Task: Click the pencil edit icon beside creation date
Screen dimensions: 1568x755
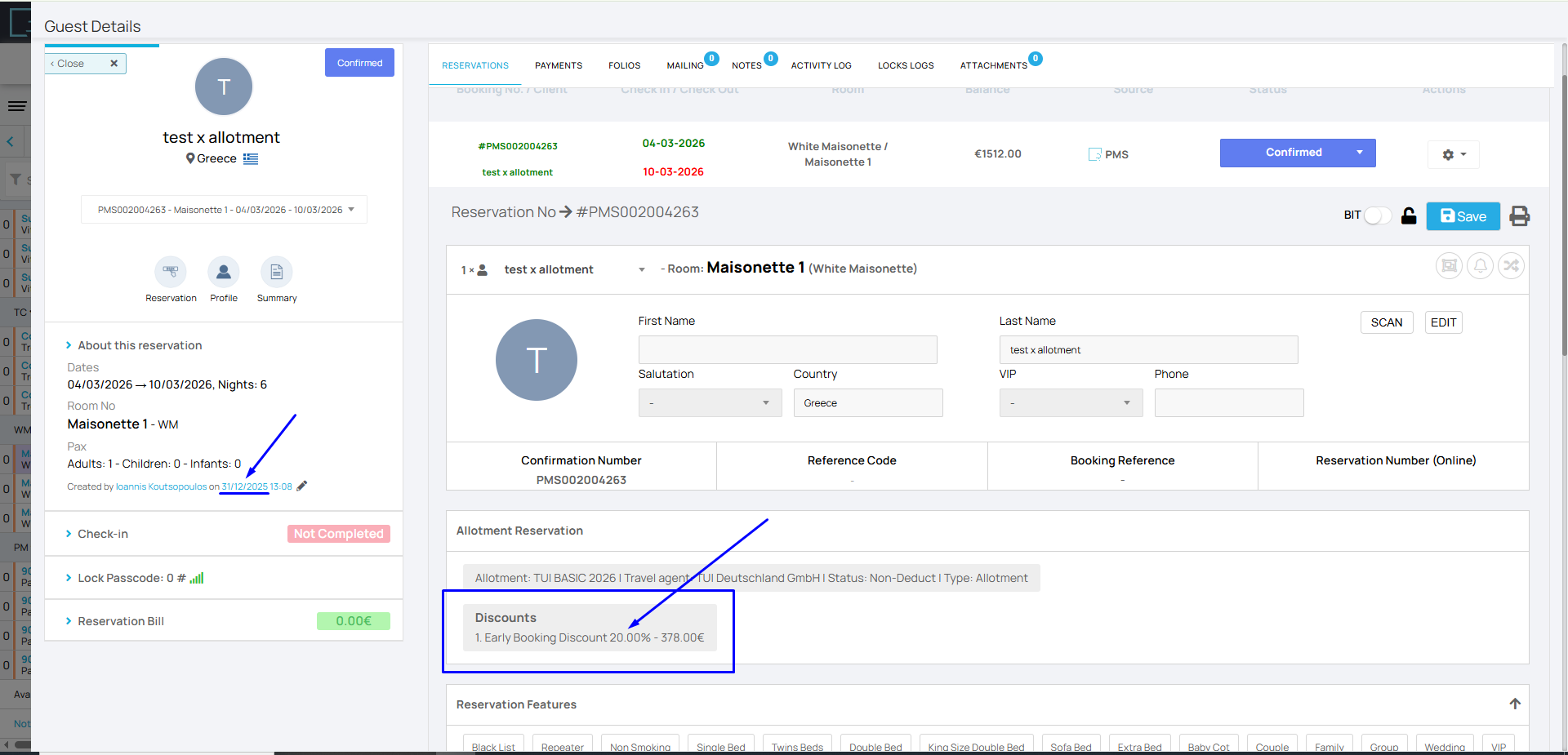Action: coord(302,486)
